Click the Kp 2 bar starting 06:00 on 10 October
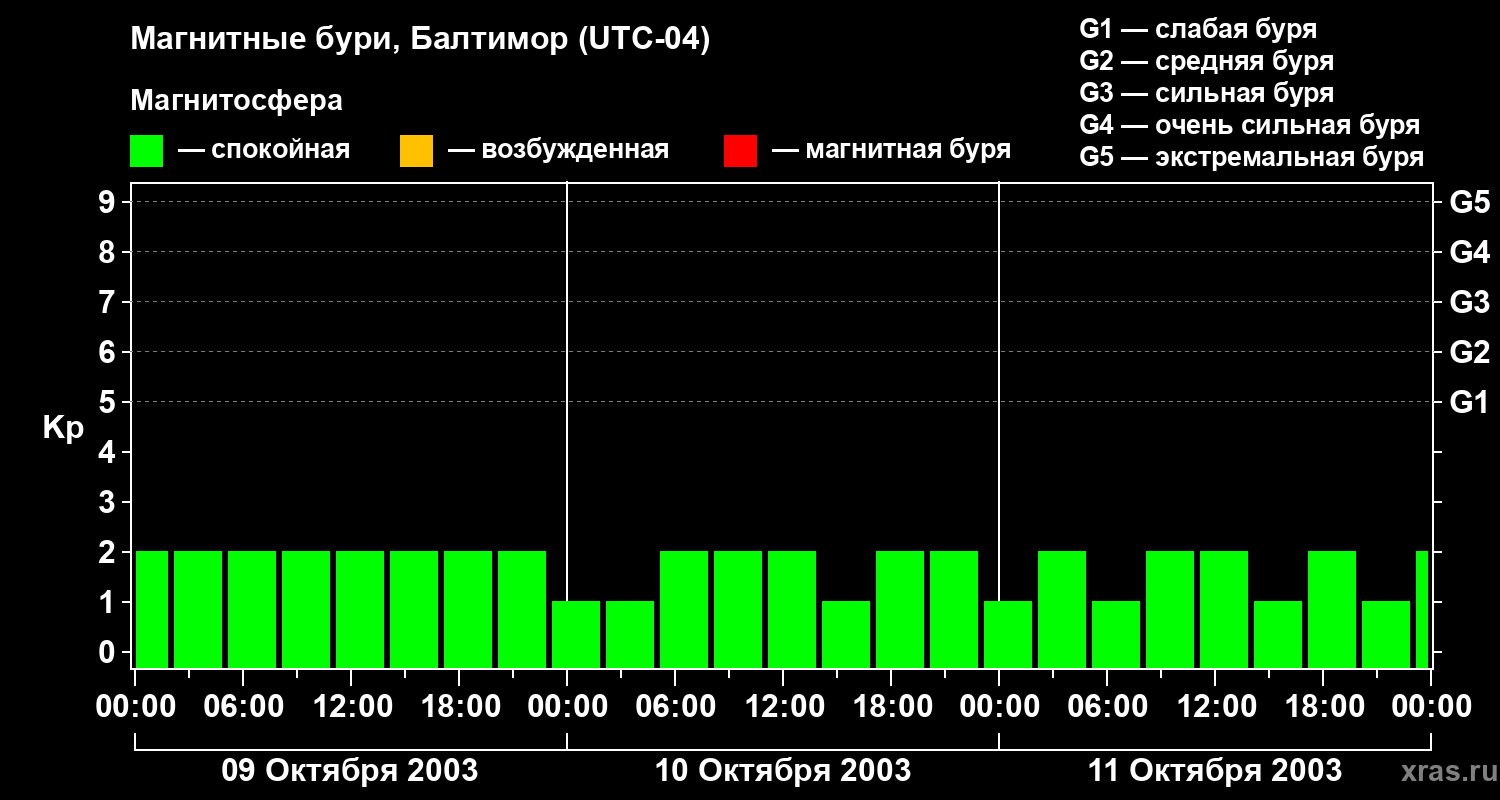This screenshot has height=800, width=1500. (x=684, y=609)
